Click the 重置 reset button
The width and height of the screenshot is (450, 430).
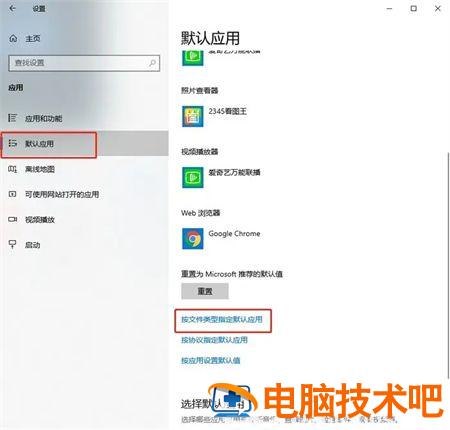point(205,291)
